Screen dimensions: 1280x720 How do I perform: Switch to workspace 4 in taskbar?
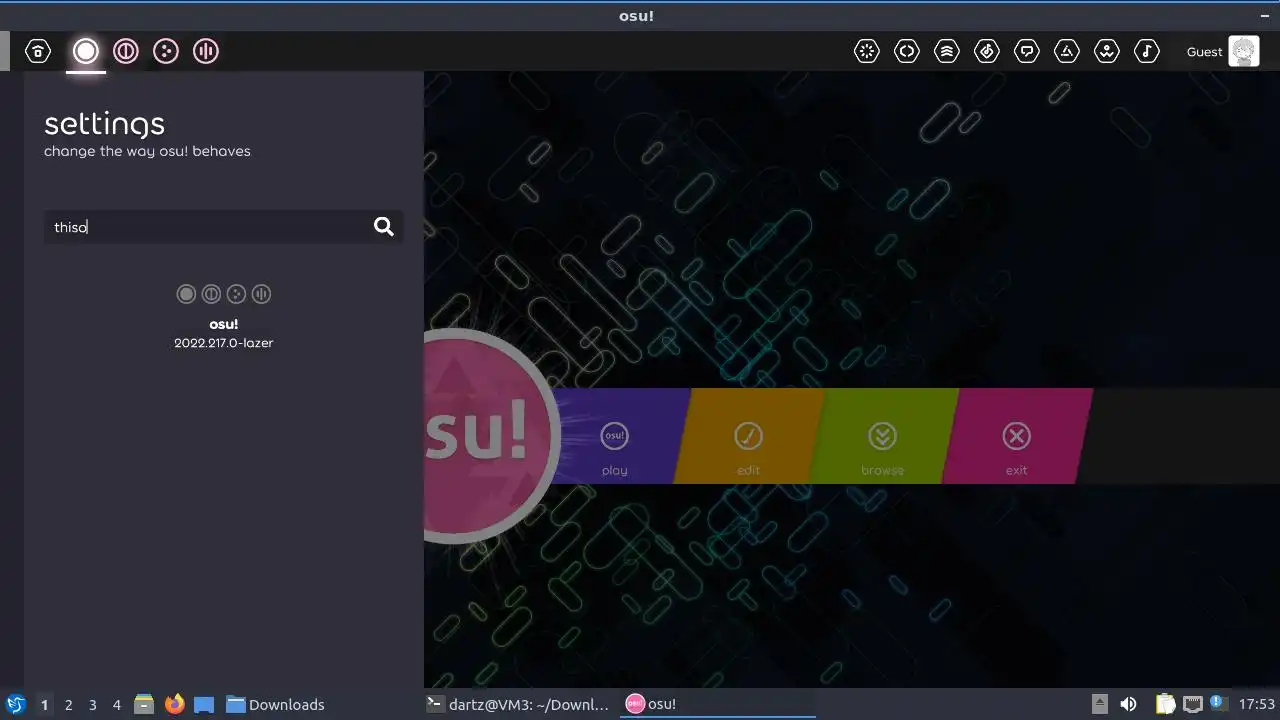pyautogui.click(x=116, y=705)
